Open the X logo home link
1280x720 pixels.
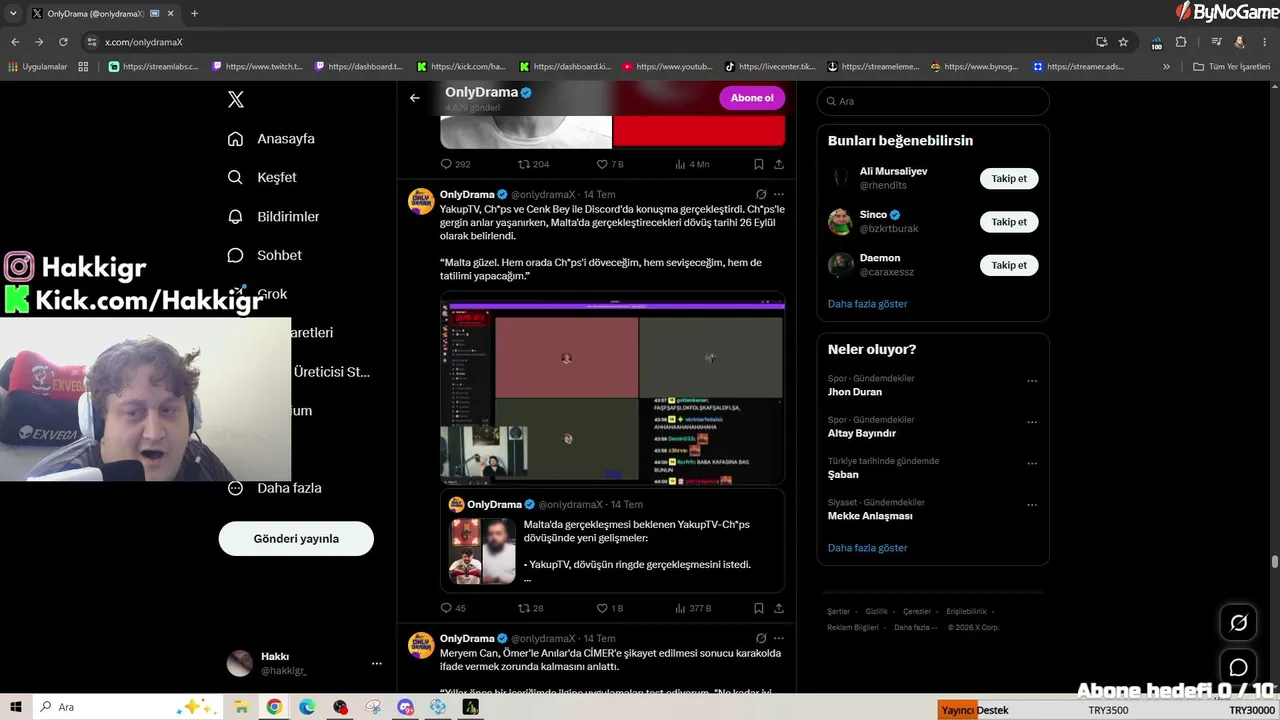coord(236,99)
